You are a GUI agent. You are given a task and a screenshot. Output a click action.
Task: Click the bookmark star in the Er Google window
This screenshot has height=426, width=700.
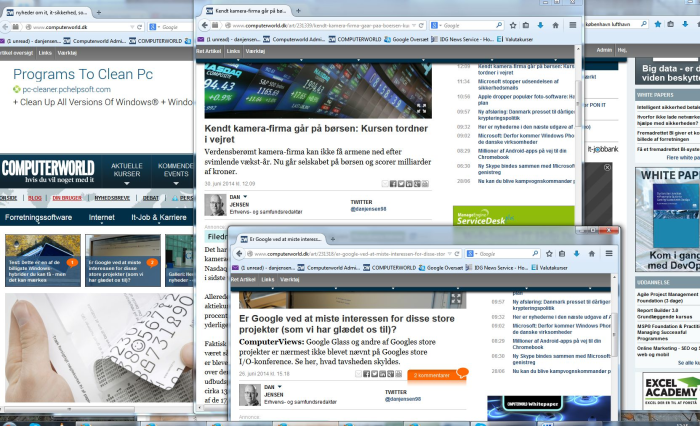pyautogui.click(x=549, y=254)
